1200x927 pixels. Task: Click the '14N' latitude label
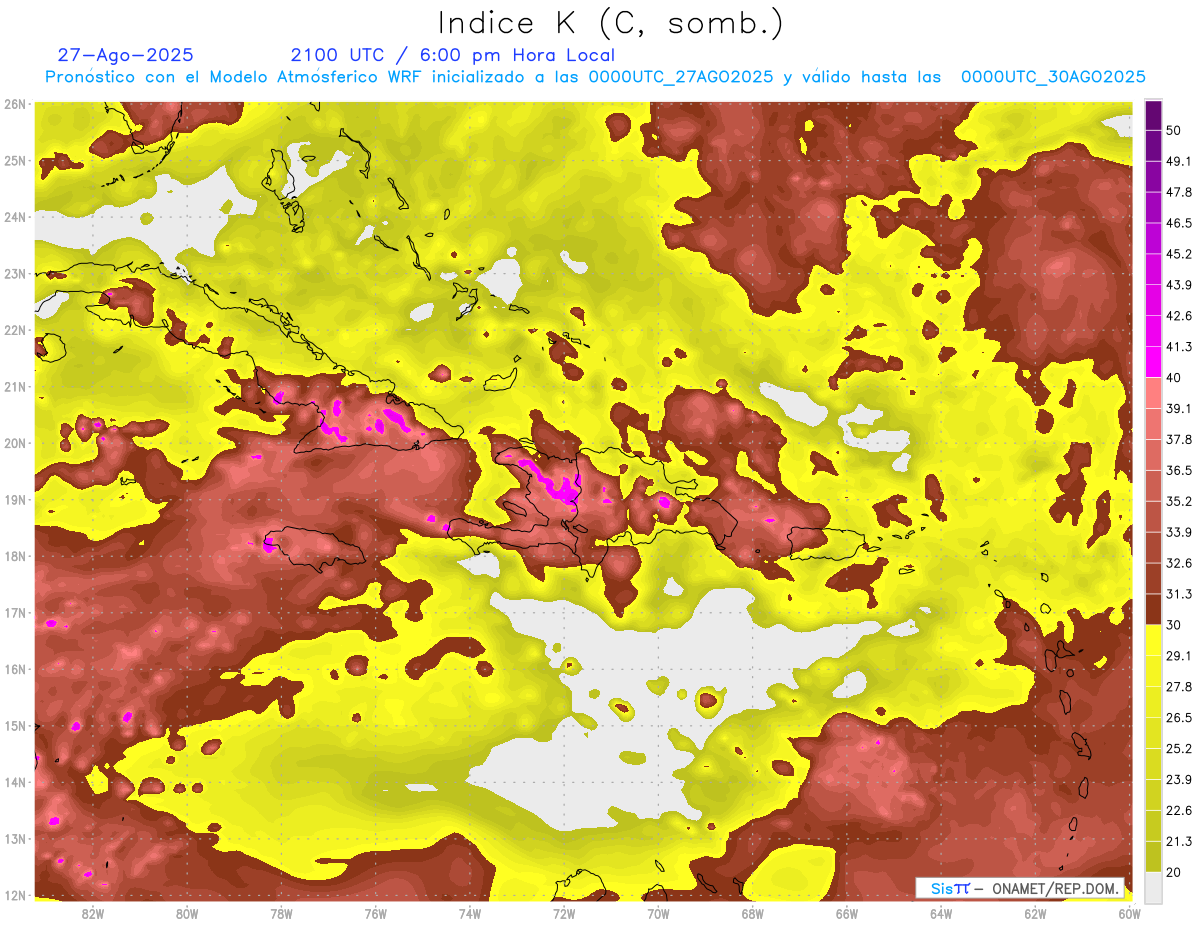pyautogui.click(x=16, y=782)
